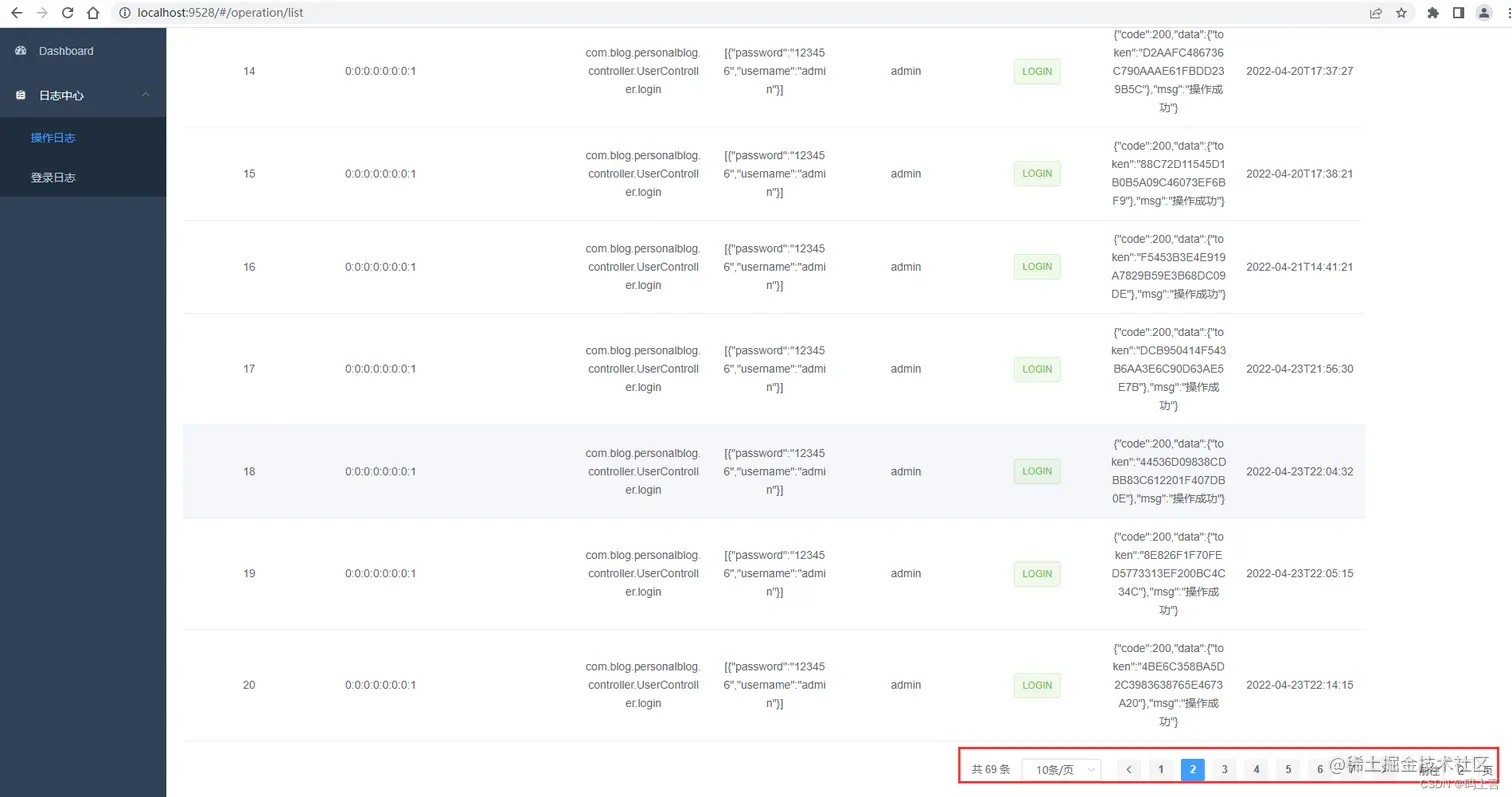Image resolution: width=1512 pixels, height=797 pixels.
Task: Click the LOGIN tag in row 17
Action: (1037, 369)
